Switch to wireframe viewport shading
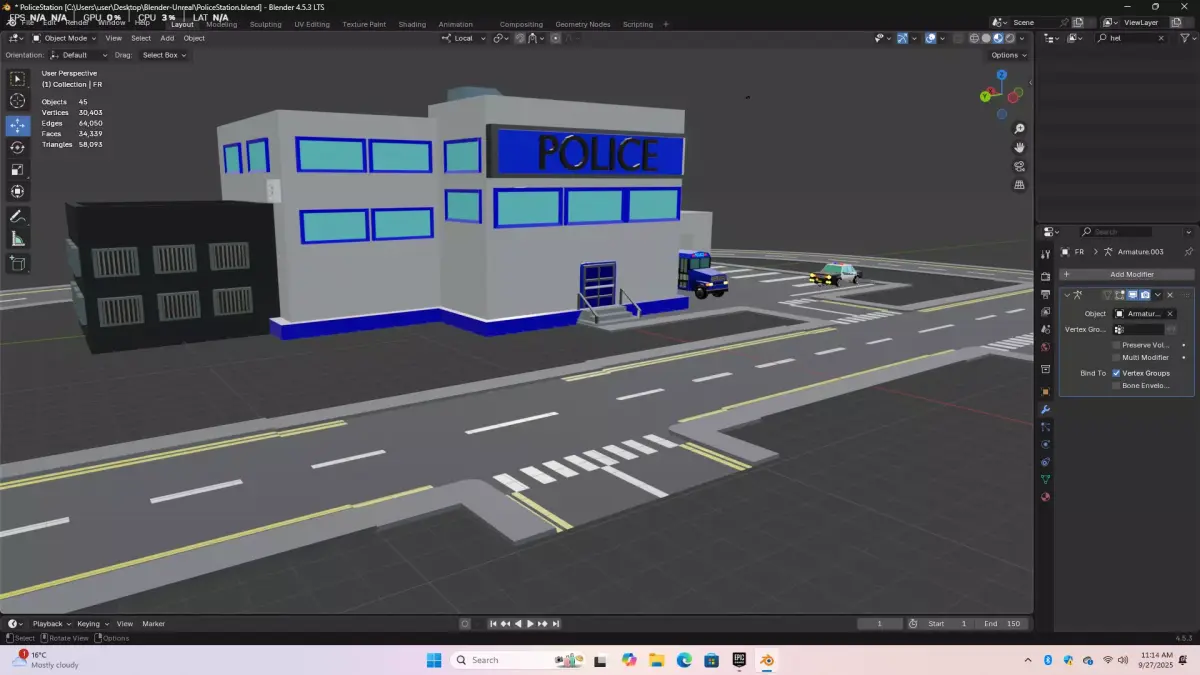The image size is (1200, 675). 974,38
